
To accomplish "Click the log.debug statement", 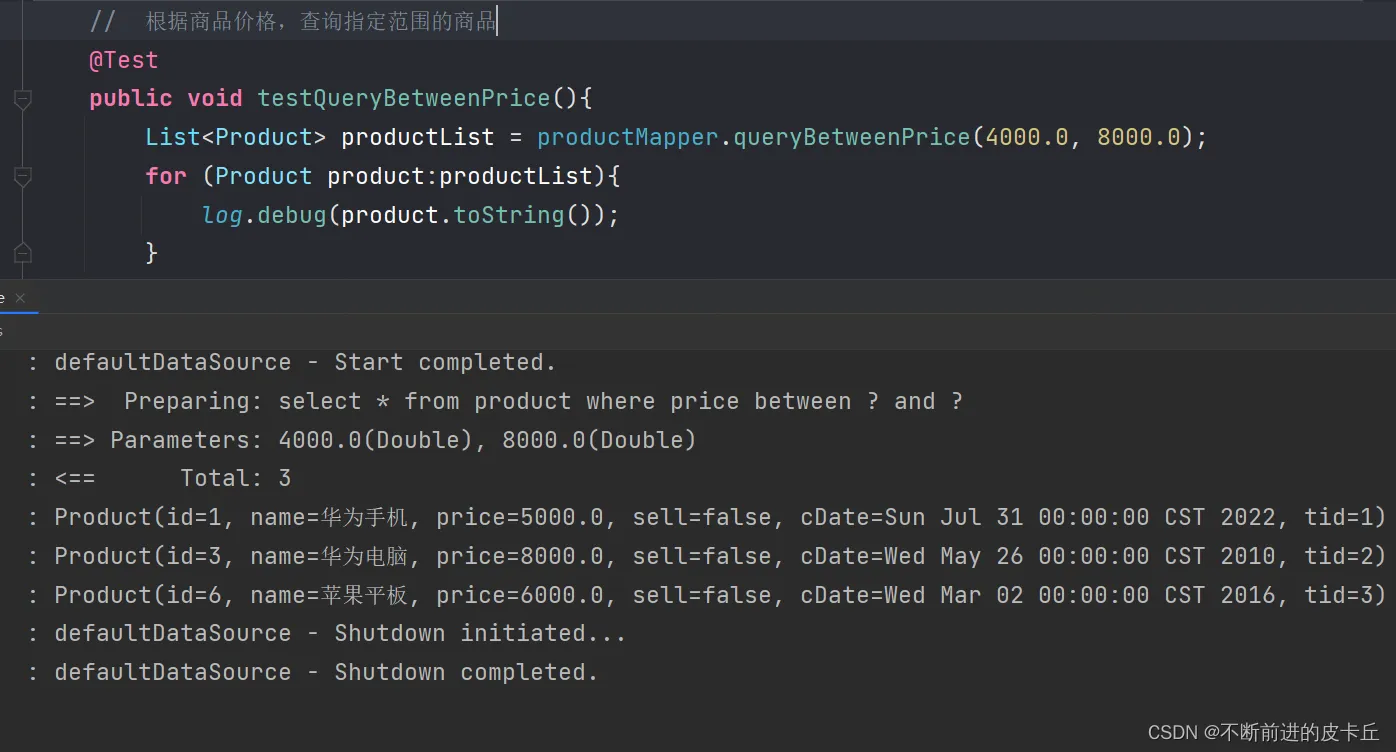I will [410, 215].
